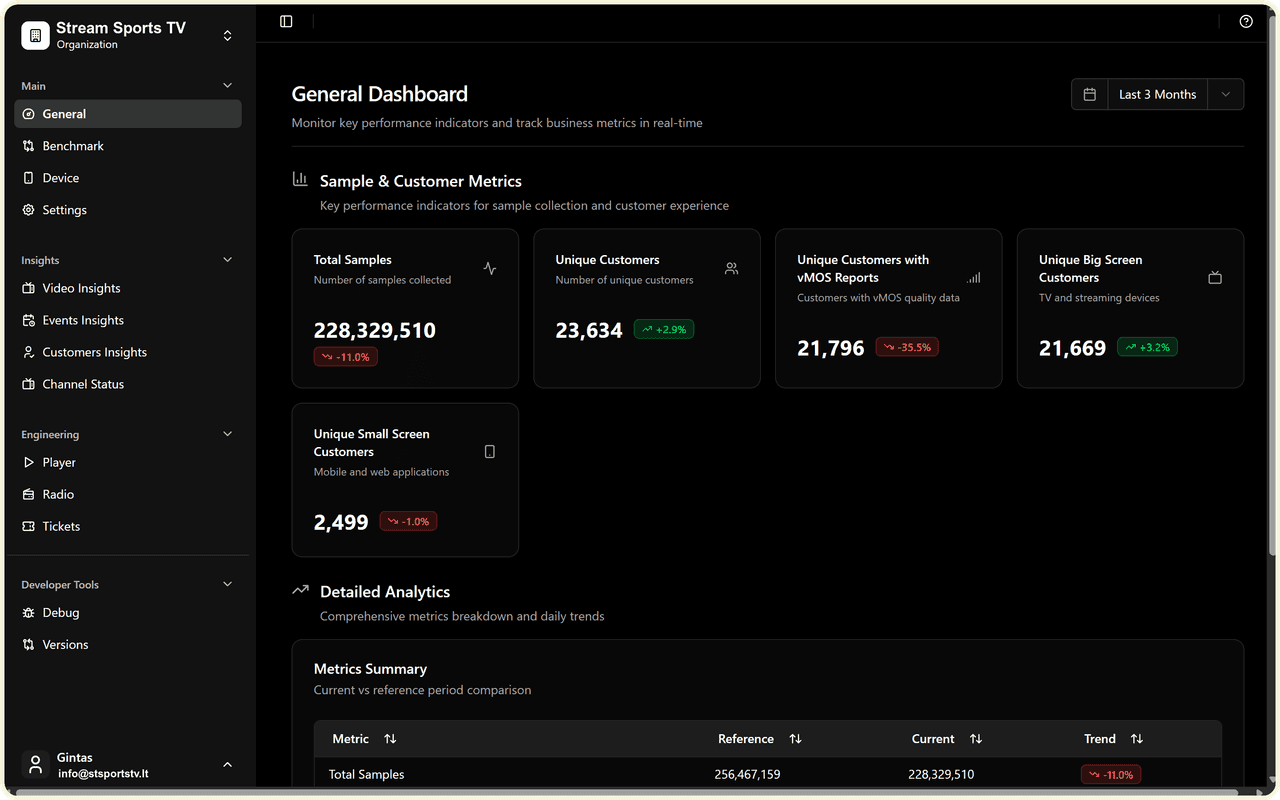The image size is (1280, 800).
Task: Toggle the sidebar panel icon
Action: point(286,21)
